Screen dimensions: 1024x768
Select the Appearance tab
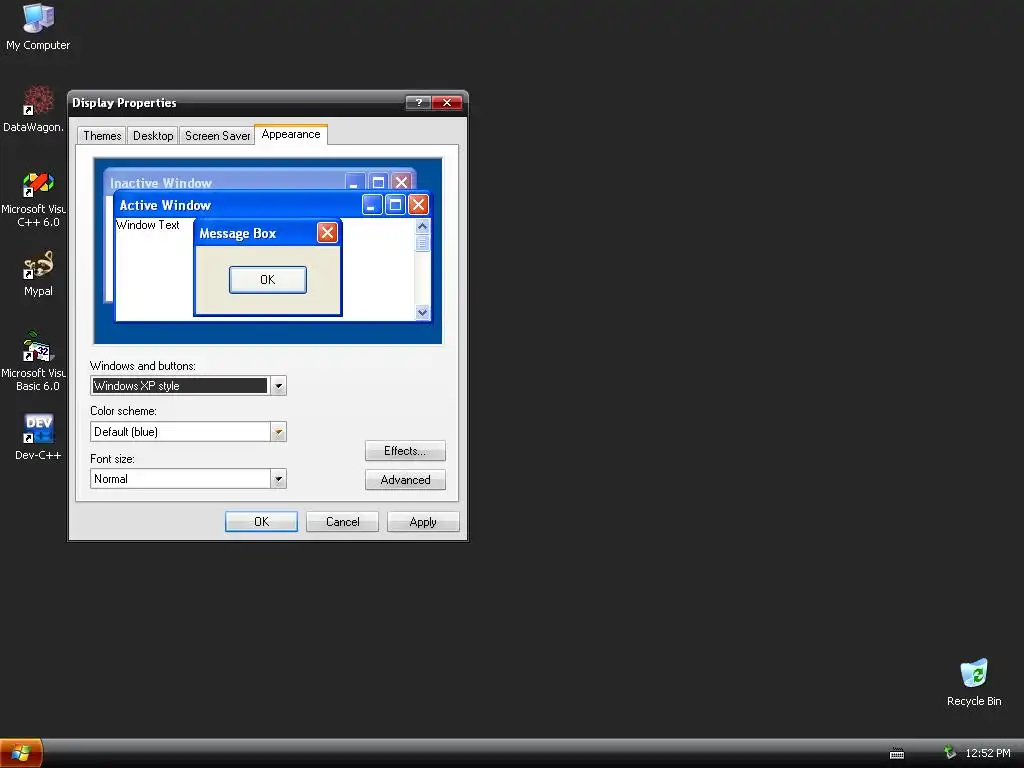click(x=291, y=134)
